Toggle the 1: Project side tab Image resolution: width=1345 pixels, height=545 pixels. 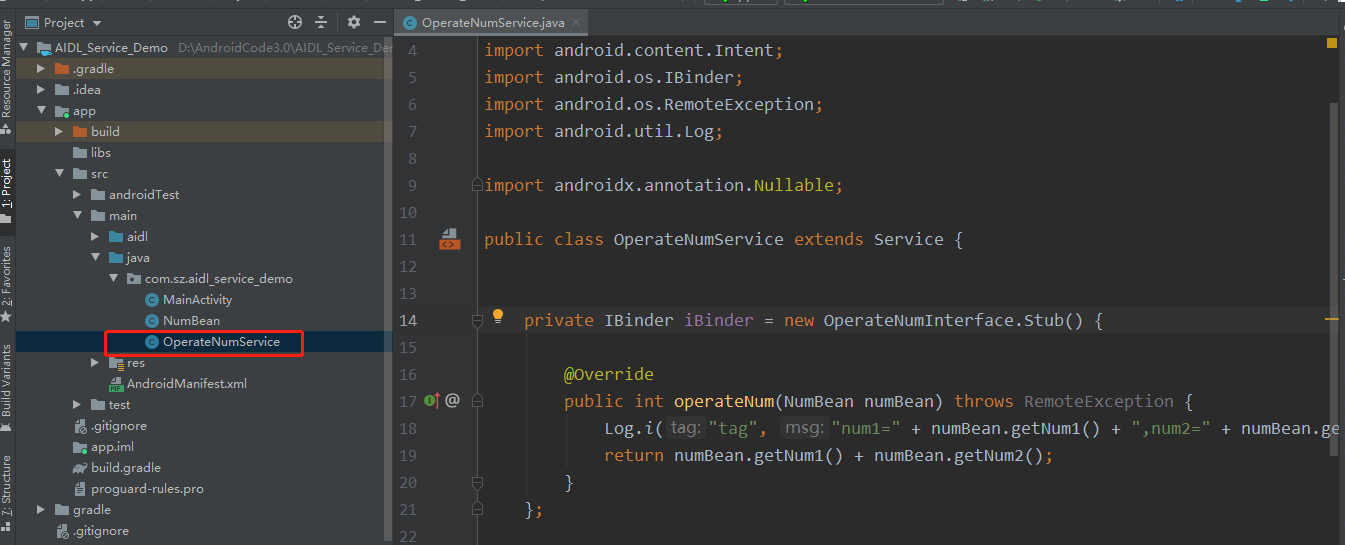point(7,190)
